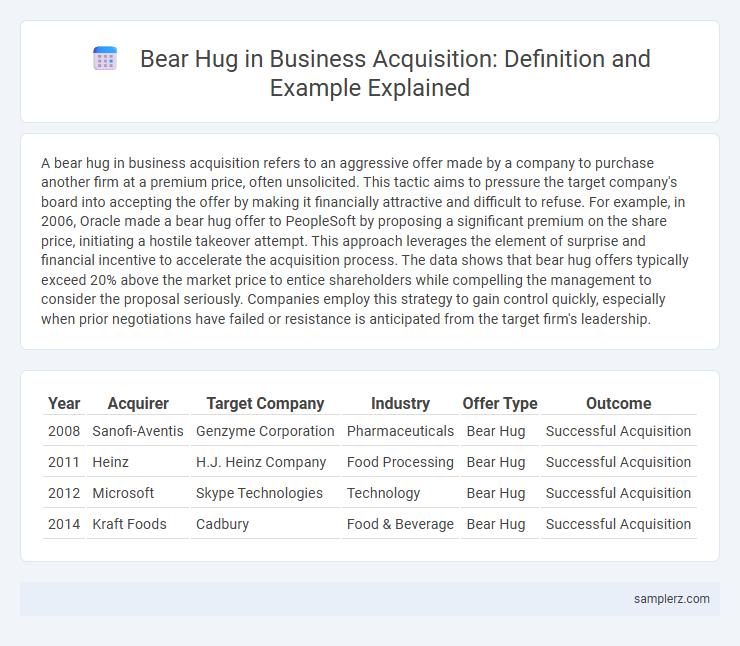Select the Offer Type column header
The width and height of the screenshot is (740, 646).
(500, 403)
